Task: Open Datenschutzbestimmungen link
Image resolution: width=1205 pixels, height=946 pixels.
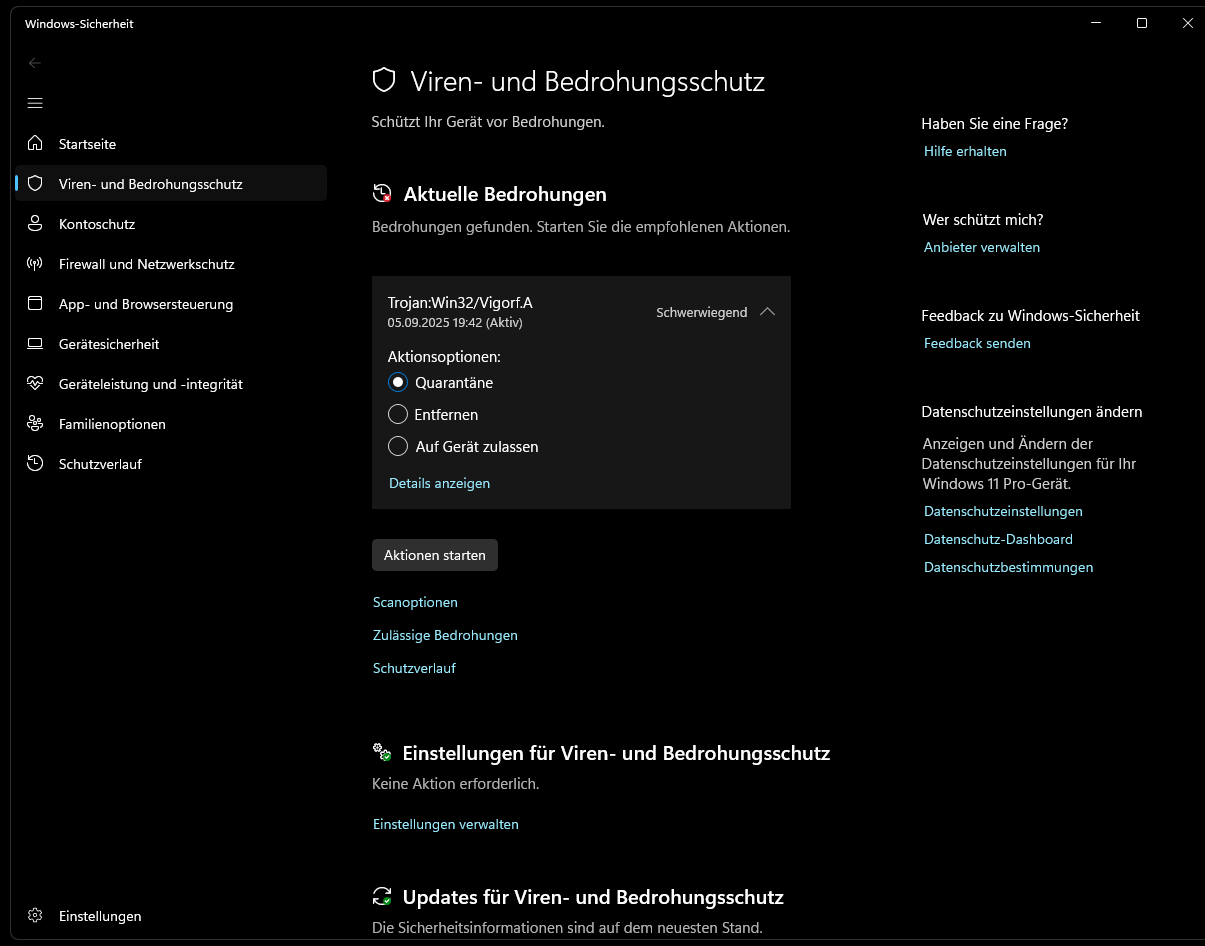Action: pos(1008,567)
